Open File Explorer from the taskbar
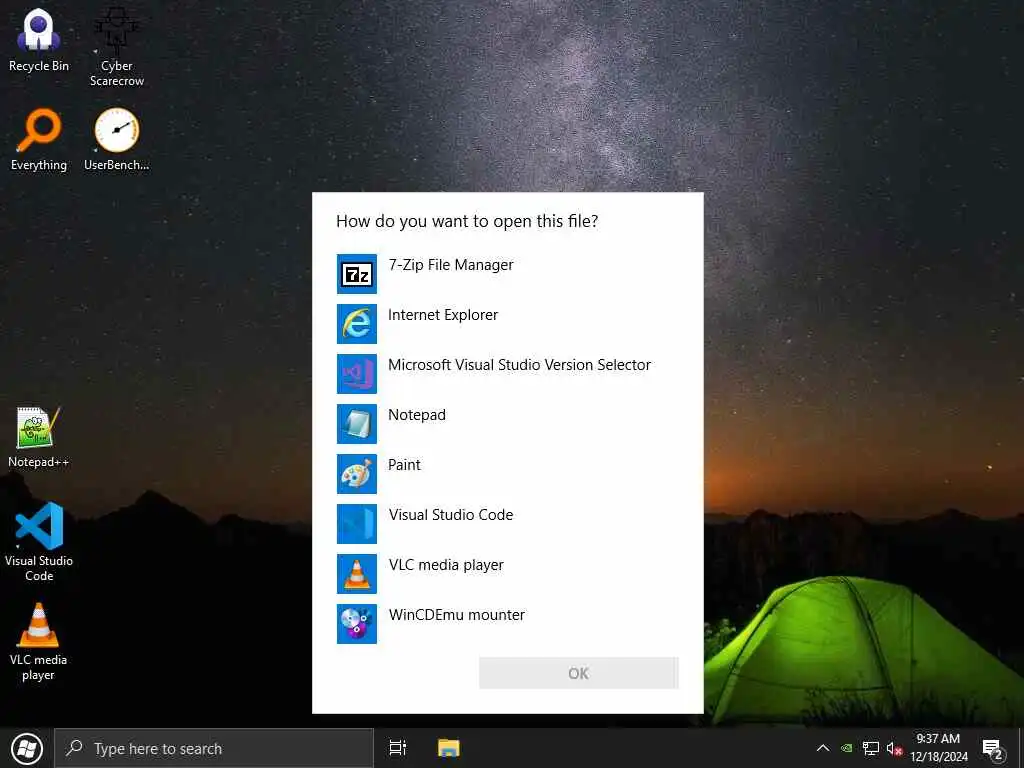 (449, 748)
